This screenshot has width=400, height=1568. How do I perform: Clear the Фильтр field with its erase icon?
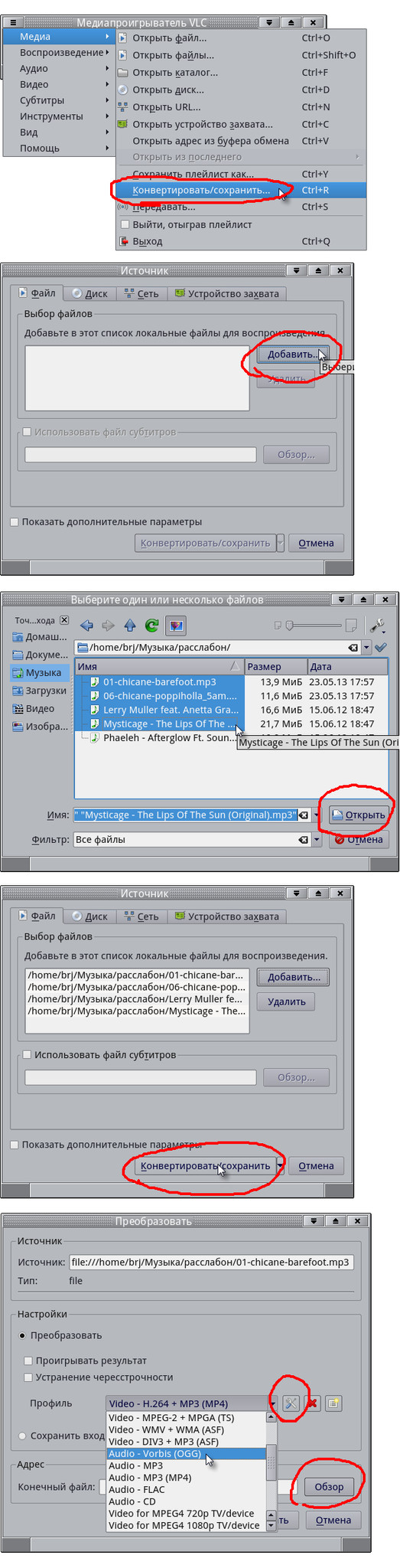pyautogui.click(x=304, y=840)
